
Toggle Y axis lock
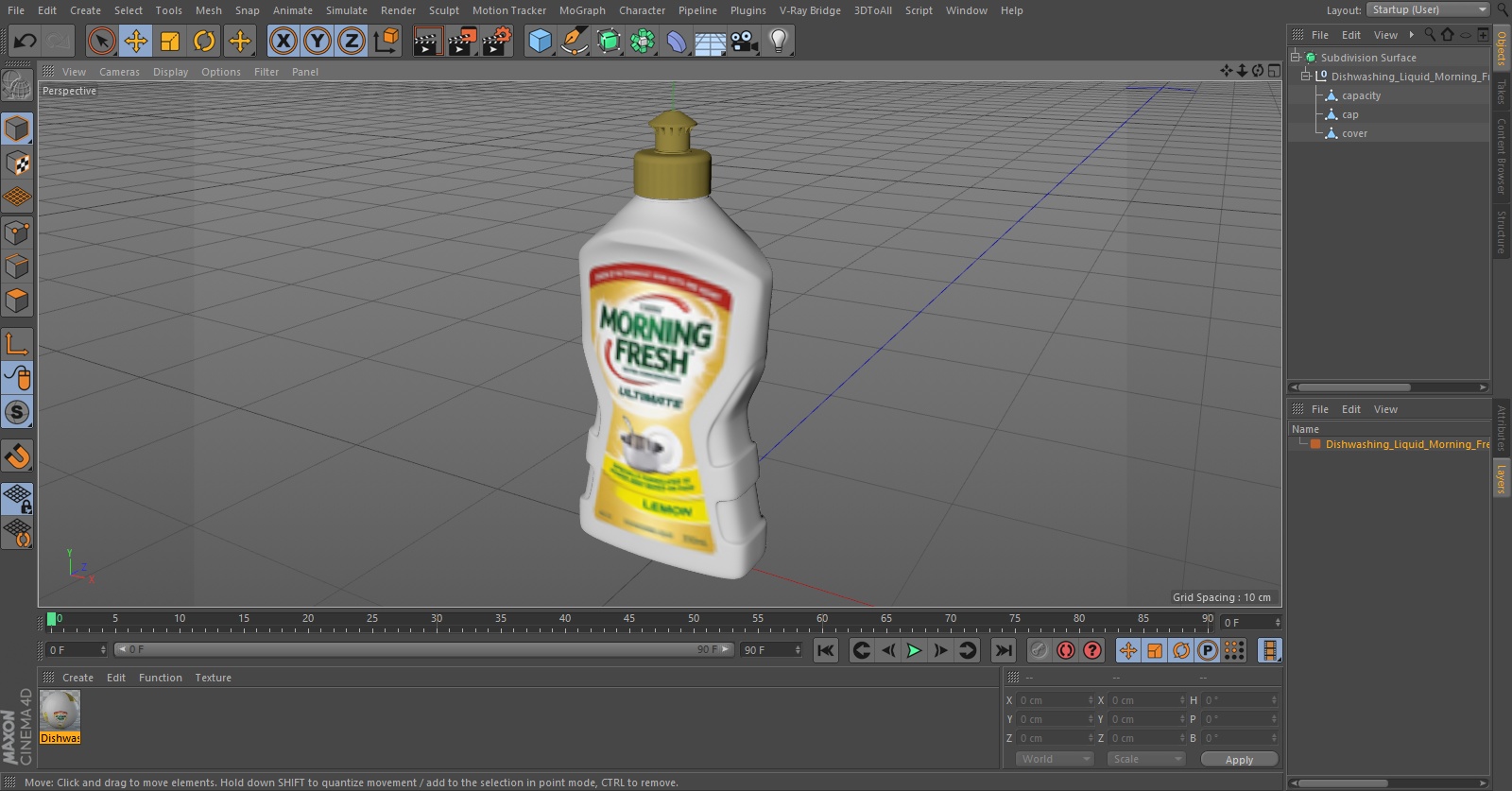[318, 41]
